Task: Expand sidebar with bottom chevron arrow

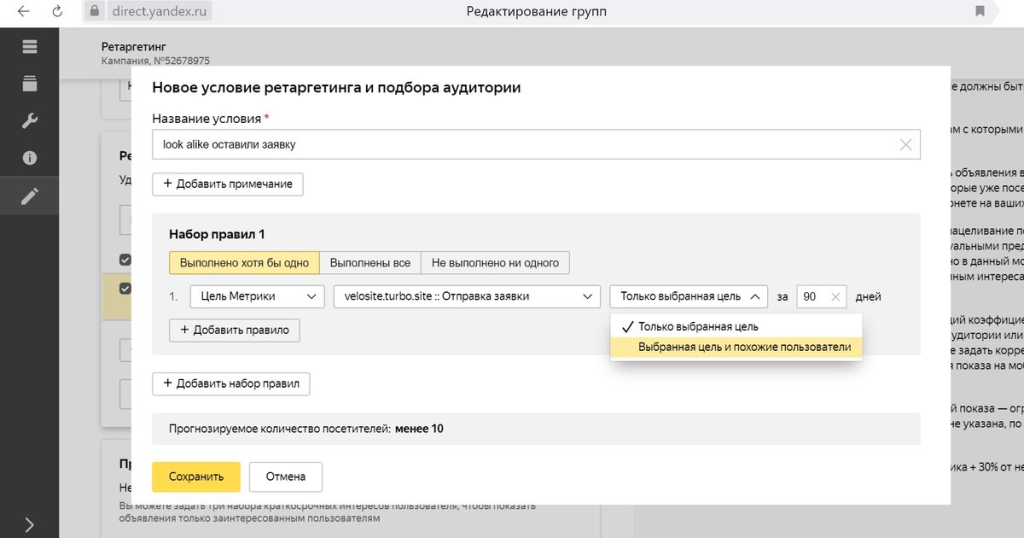Action: pos(29,525)
